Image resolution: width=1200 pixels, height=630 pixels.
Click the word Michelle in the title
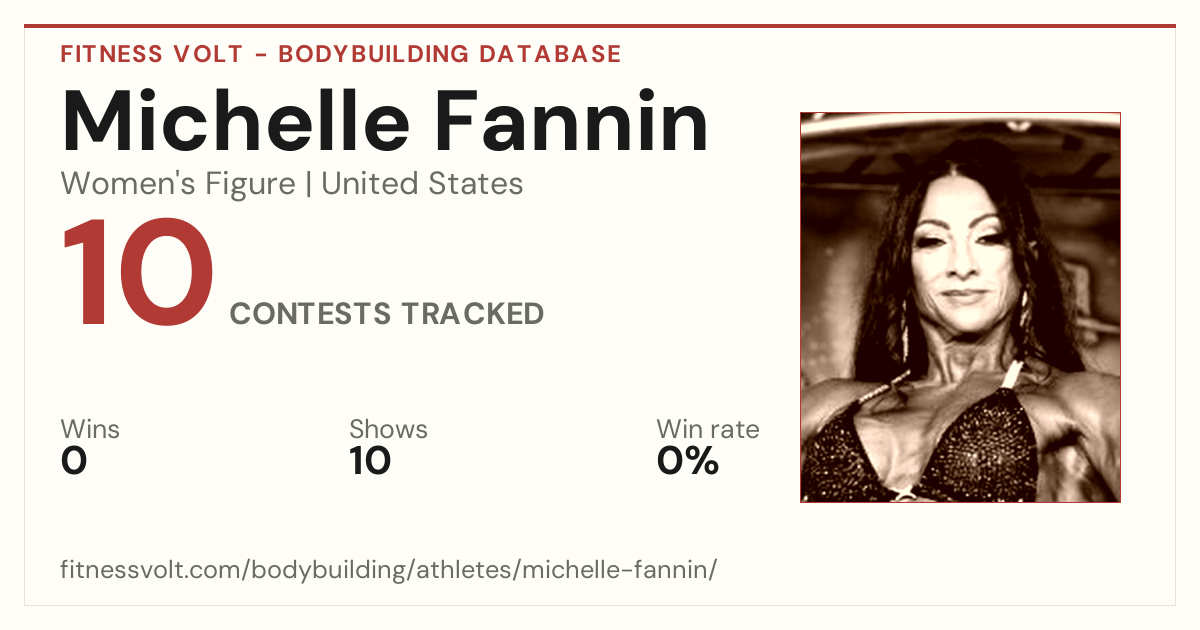236,121
